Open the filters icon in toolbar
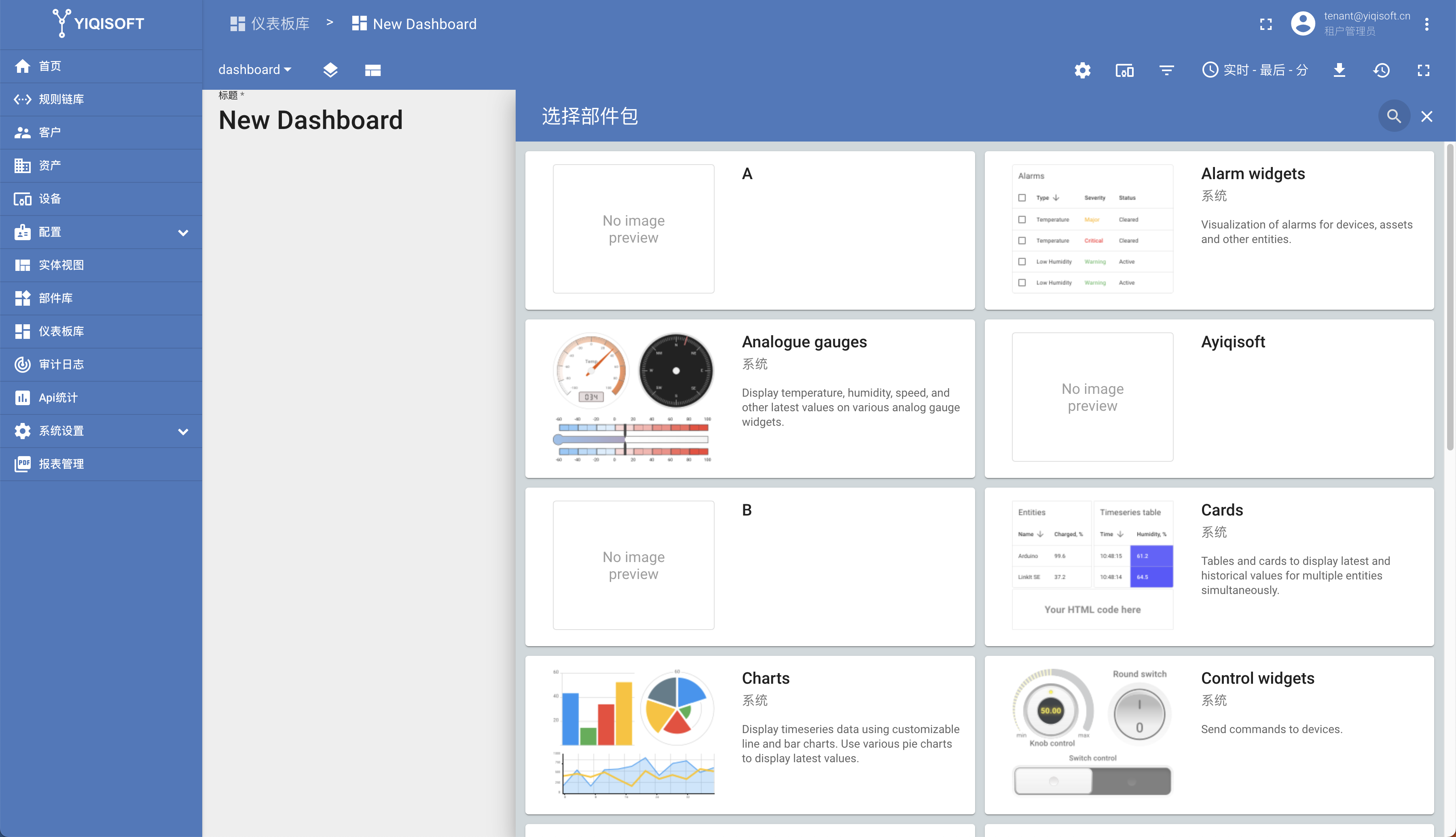The height and width of the screenshot is (837, 1456). tap(1166, 70)
